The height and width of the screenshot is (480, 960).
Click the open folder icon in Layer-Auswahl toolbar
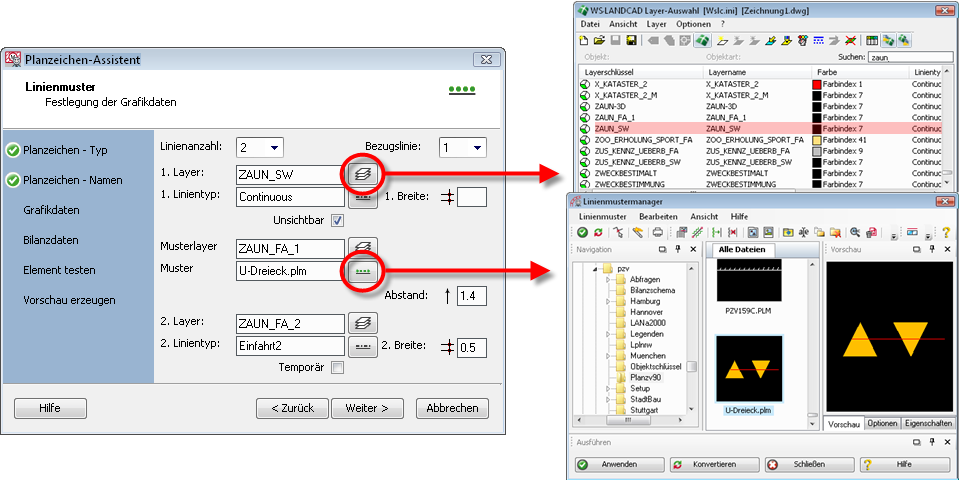coord(600,40)
